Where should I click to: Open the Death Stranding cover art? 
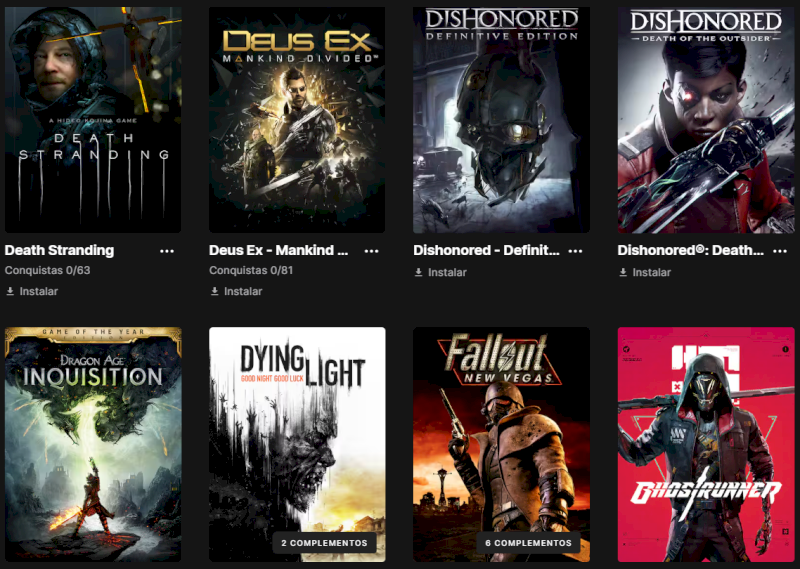tap(93, 120)
